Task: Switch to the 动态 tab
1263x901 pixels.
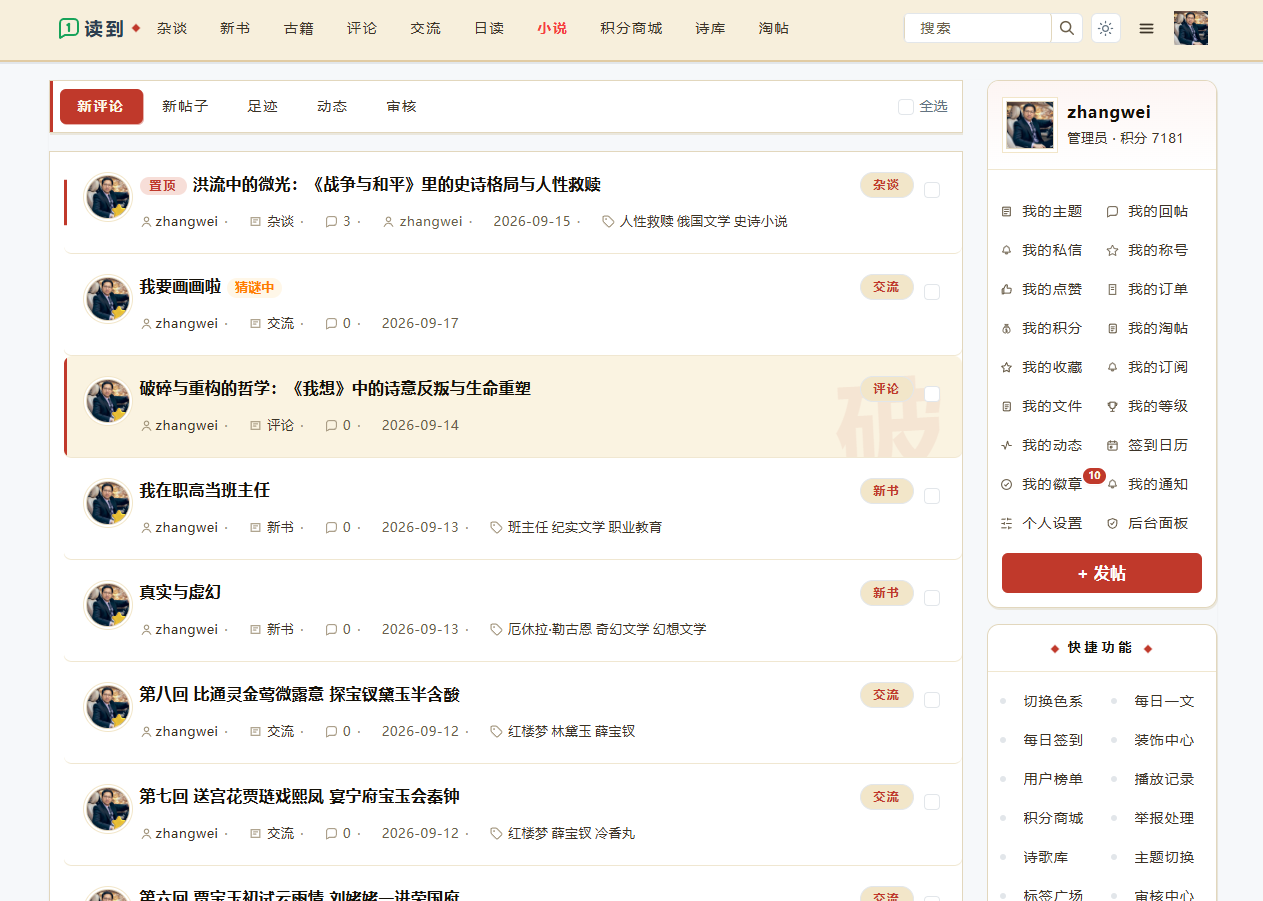Action: click(332, 106)
